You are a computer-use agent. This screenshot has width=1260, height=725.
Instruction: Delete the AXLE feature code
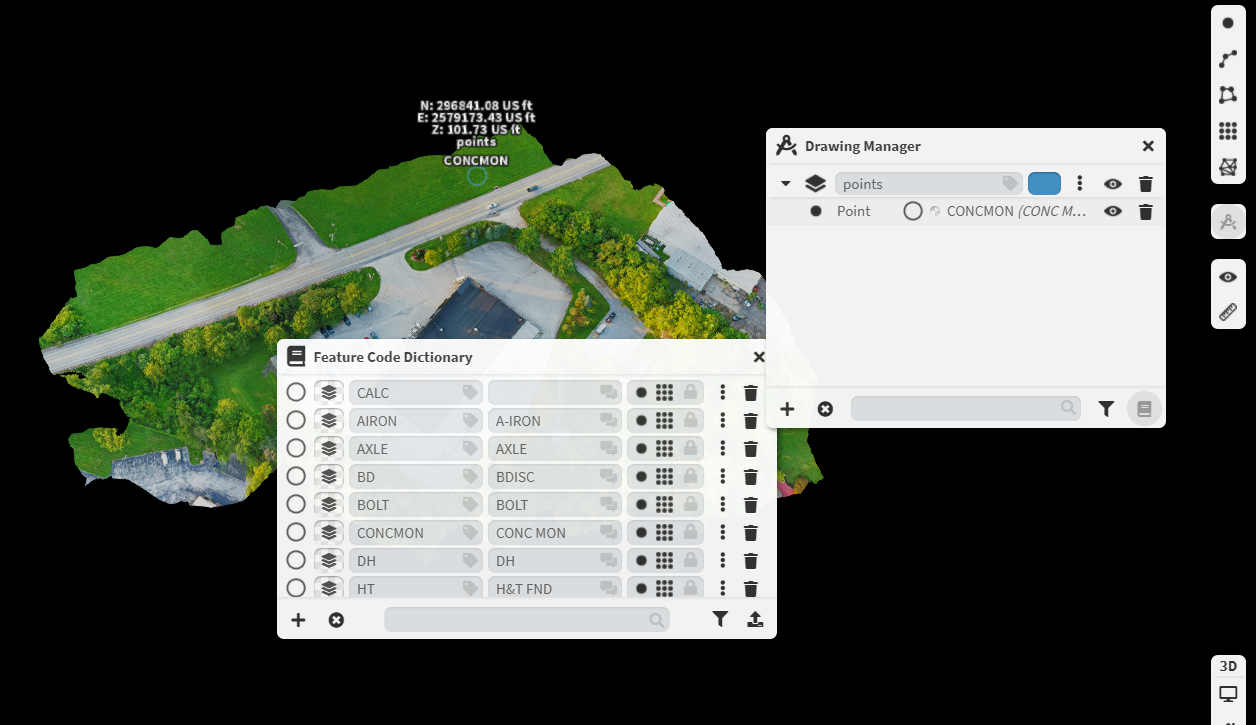tap(751, 449)
